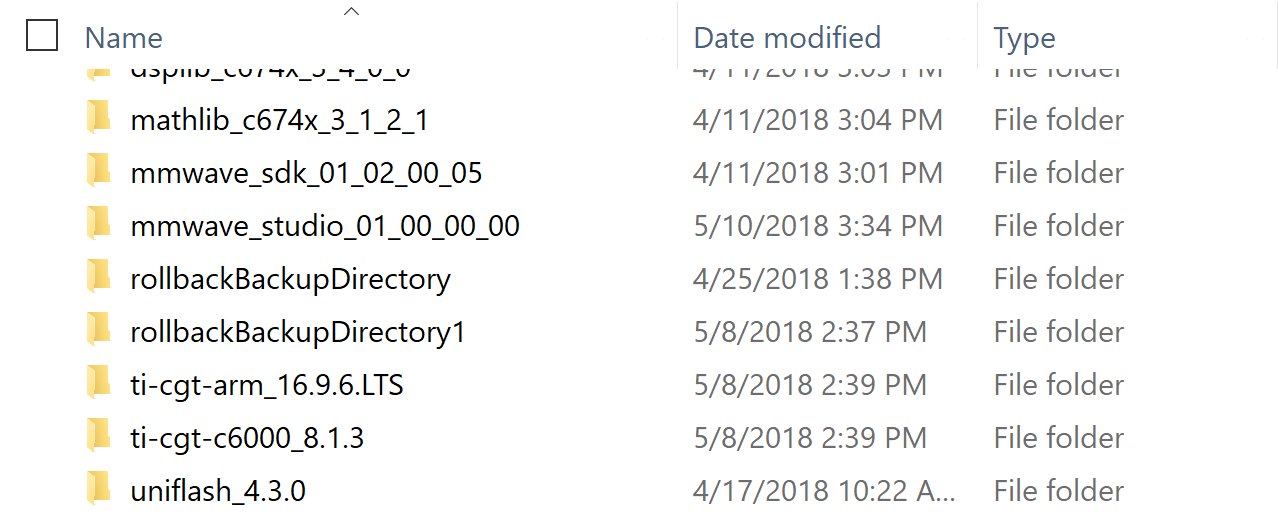Sort files by the Name column header
1278x527 pixels.
click(x=124, y=38)
